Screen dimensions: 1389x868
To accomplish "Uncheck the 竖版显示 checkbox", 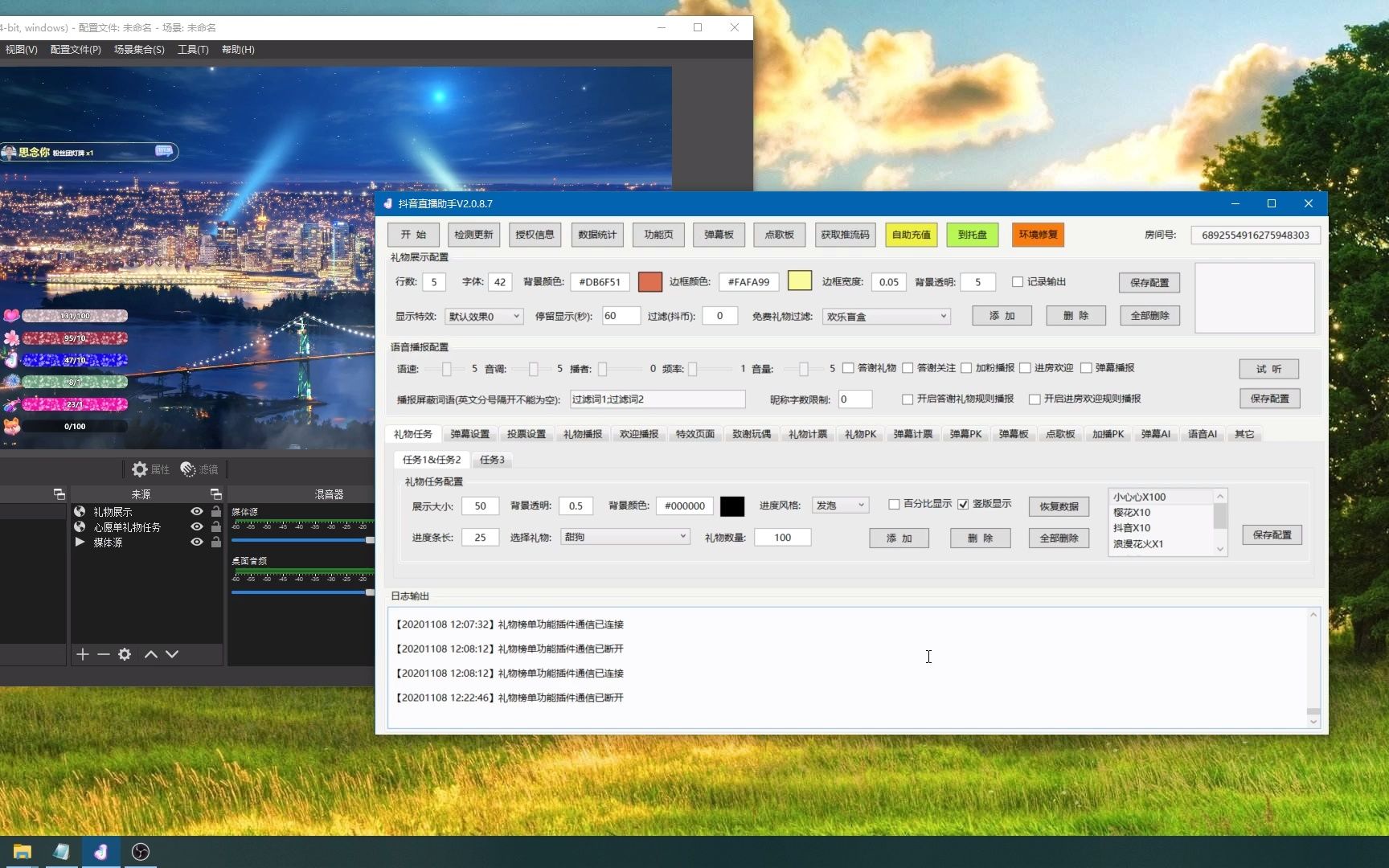I will click(x=963, y=504).
